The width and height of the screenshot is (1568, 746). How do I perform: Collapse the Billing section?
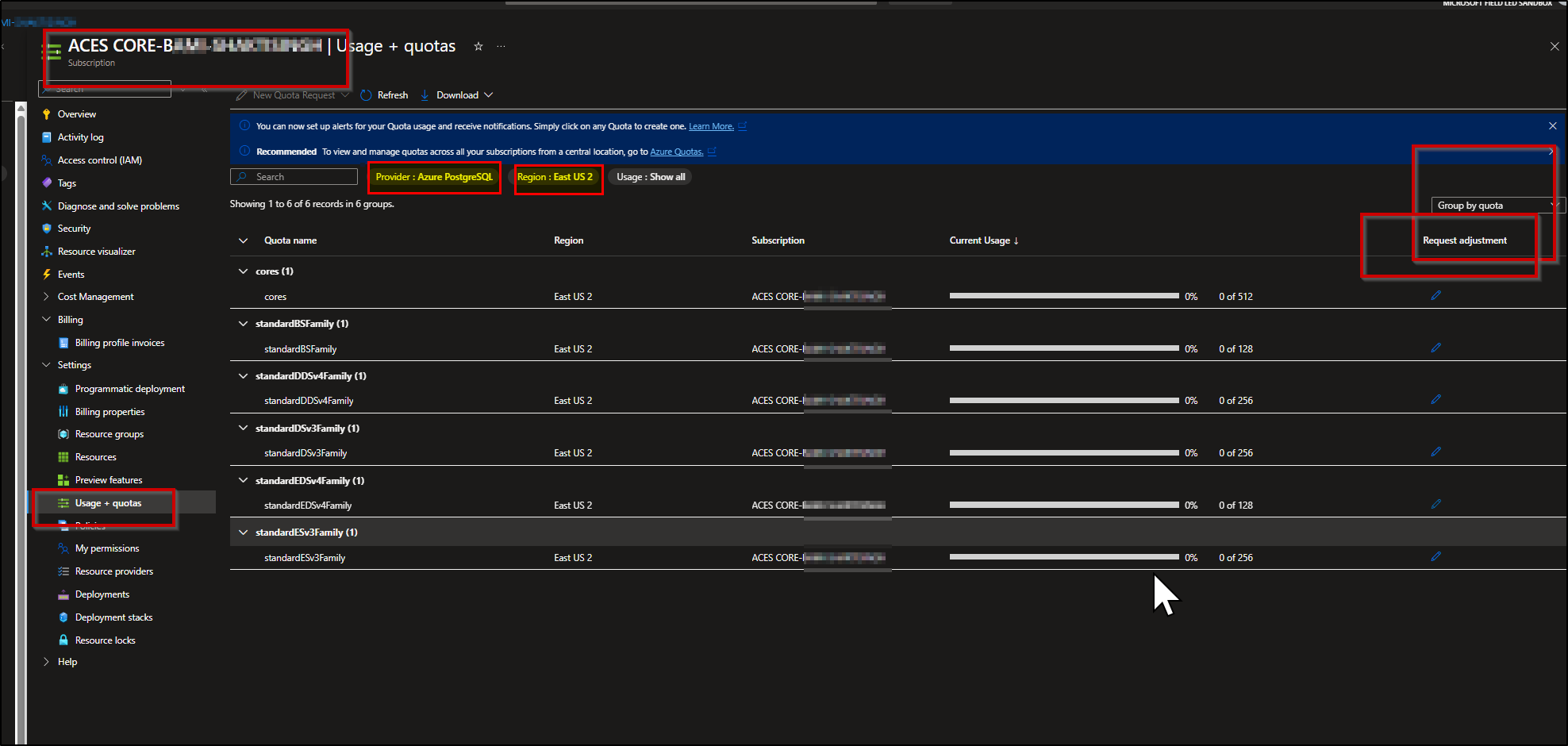point(46,320)
